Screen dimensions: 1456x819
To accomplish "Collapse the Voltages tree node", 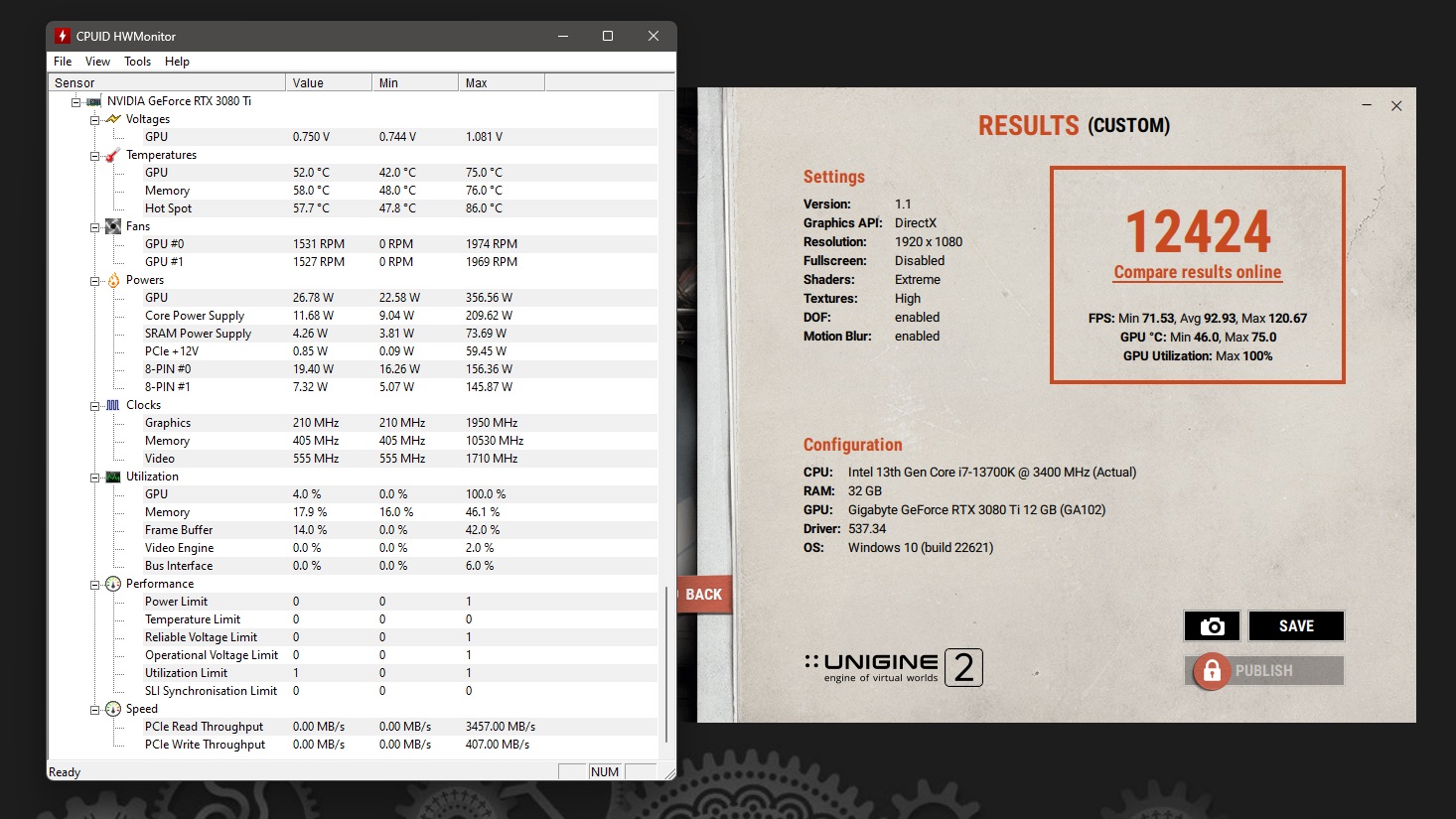I will (x=95, y=119).
